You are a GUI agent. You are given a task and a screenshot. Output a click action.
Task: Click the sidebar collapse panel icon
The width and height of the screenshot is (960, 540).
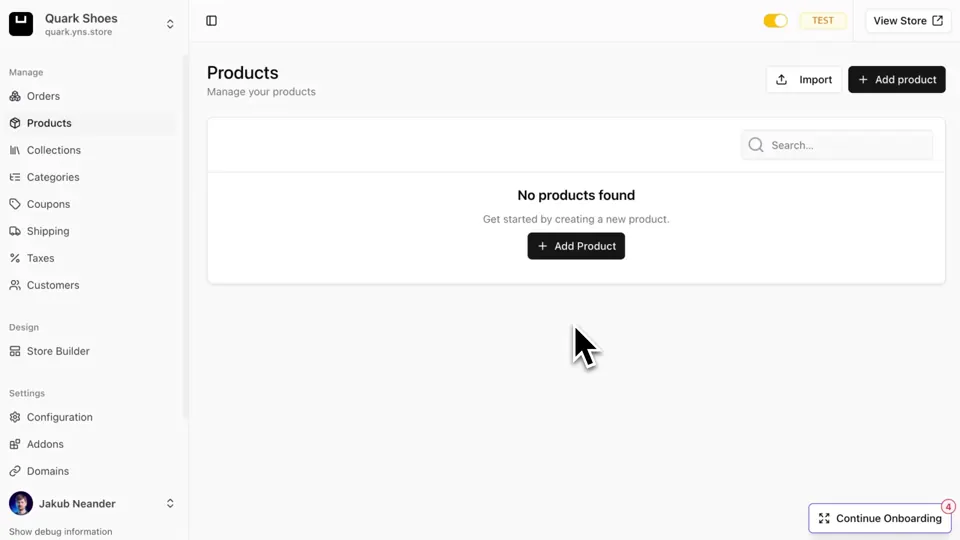click(x=211, y=21)
